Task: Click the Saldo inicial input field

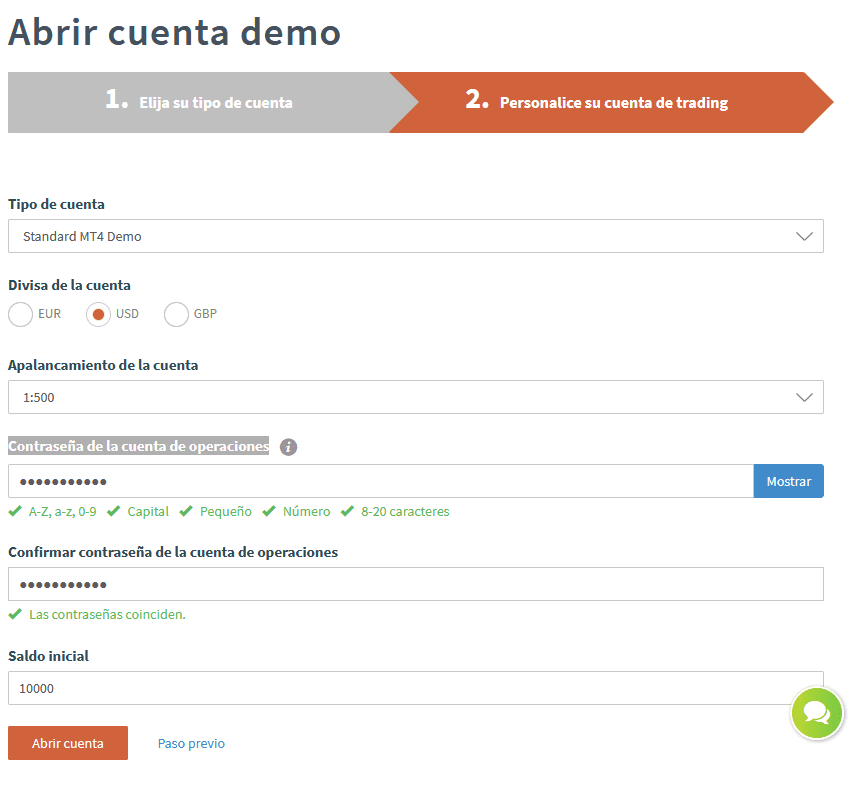Action: point(415,688)
